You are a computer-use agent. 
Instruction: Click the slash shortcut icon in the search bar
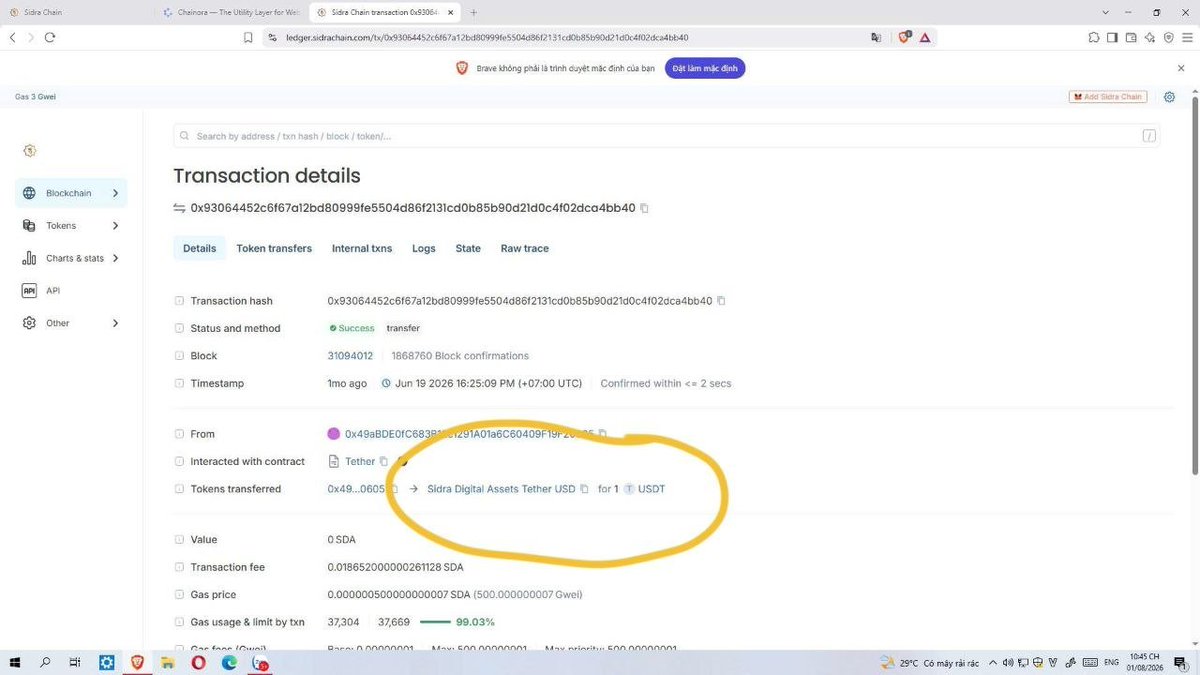tap(1150, 136)
